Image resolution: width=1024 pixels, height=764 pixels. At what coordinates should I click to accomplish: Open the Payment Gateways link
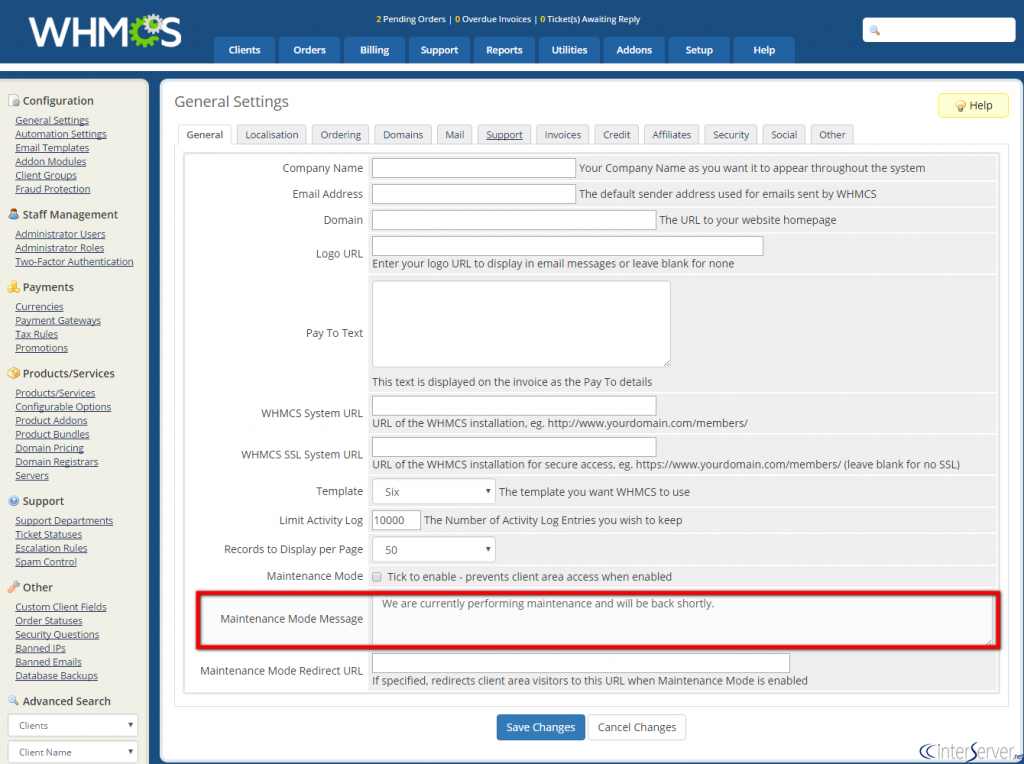click(x=58, y=321)
